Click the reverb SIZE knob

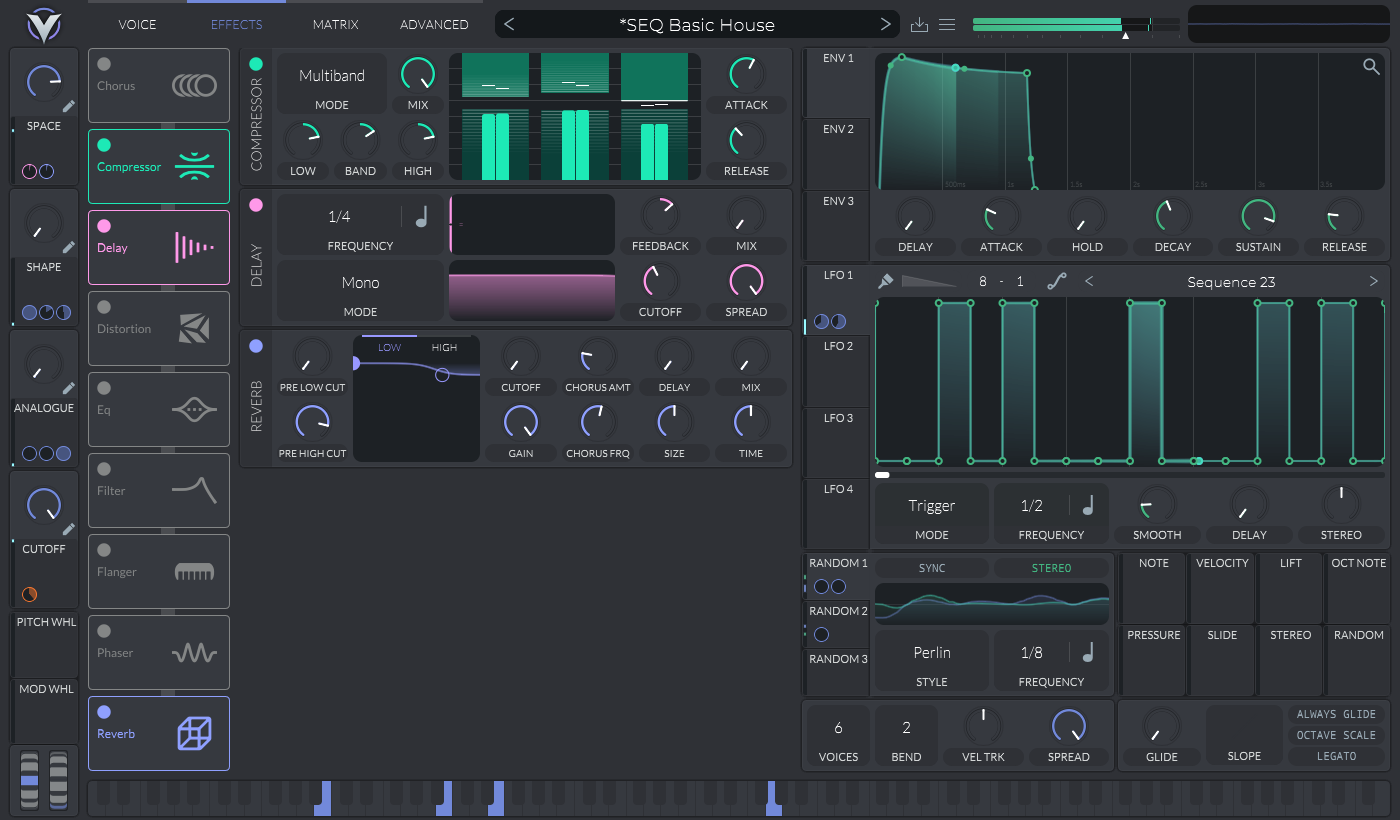[674, 421]
